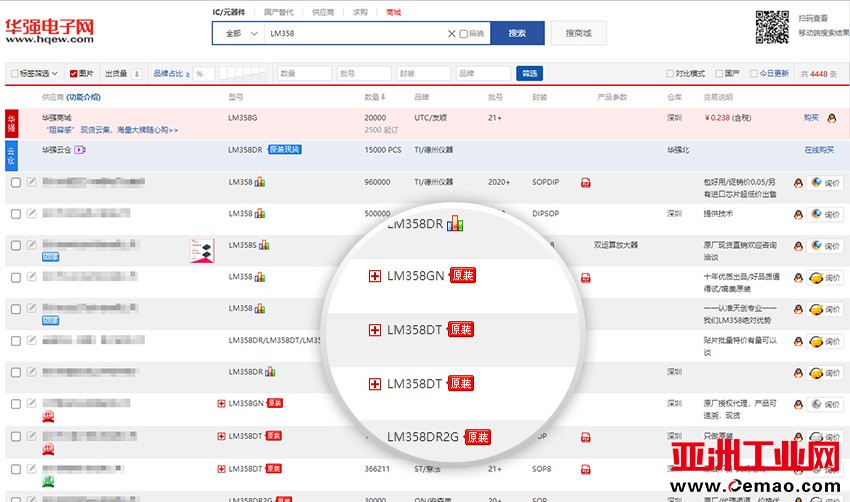The width and height of the screenshot is (850, 502).
Task: Open the 全部 category dropdown
Action: pyautogui.click(x=241, y=34)
